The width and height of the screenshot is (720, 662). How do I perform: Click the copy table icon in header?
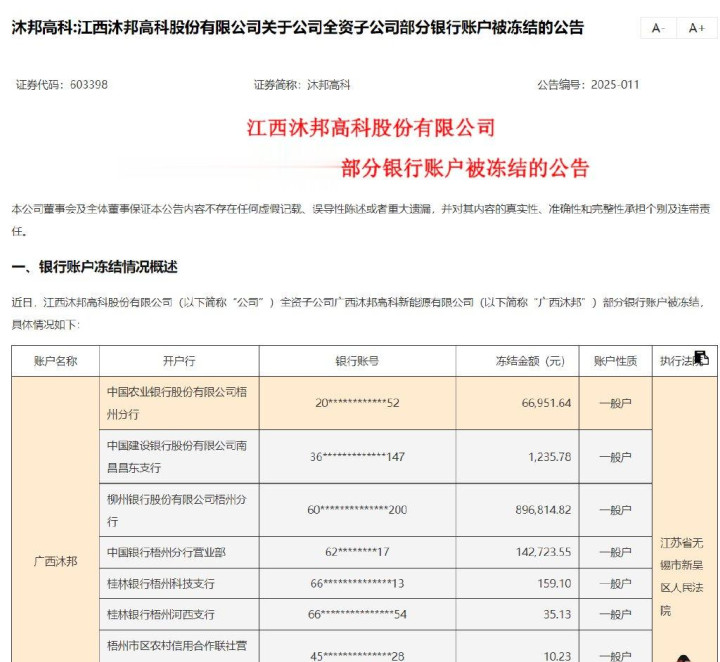tap(701, 358)
